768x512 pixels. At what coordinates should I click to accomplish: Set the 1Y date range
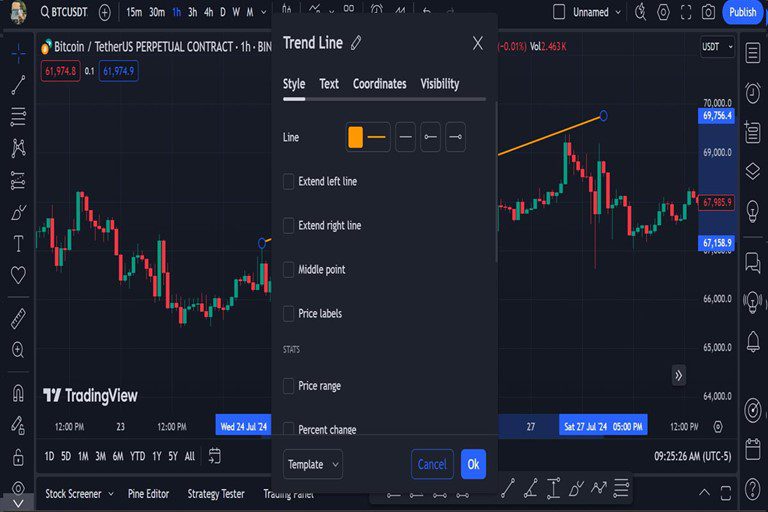157,456
